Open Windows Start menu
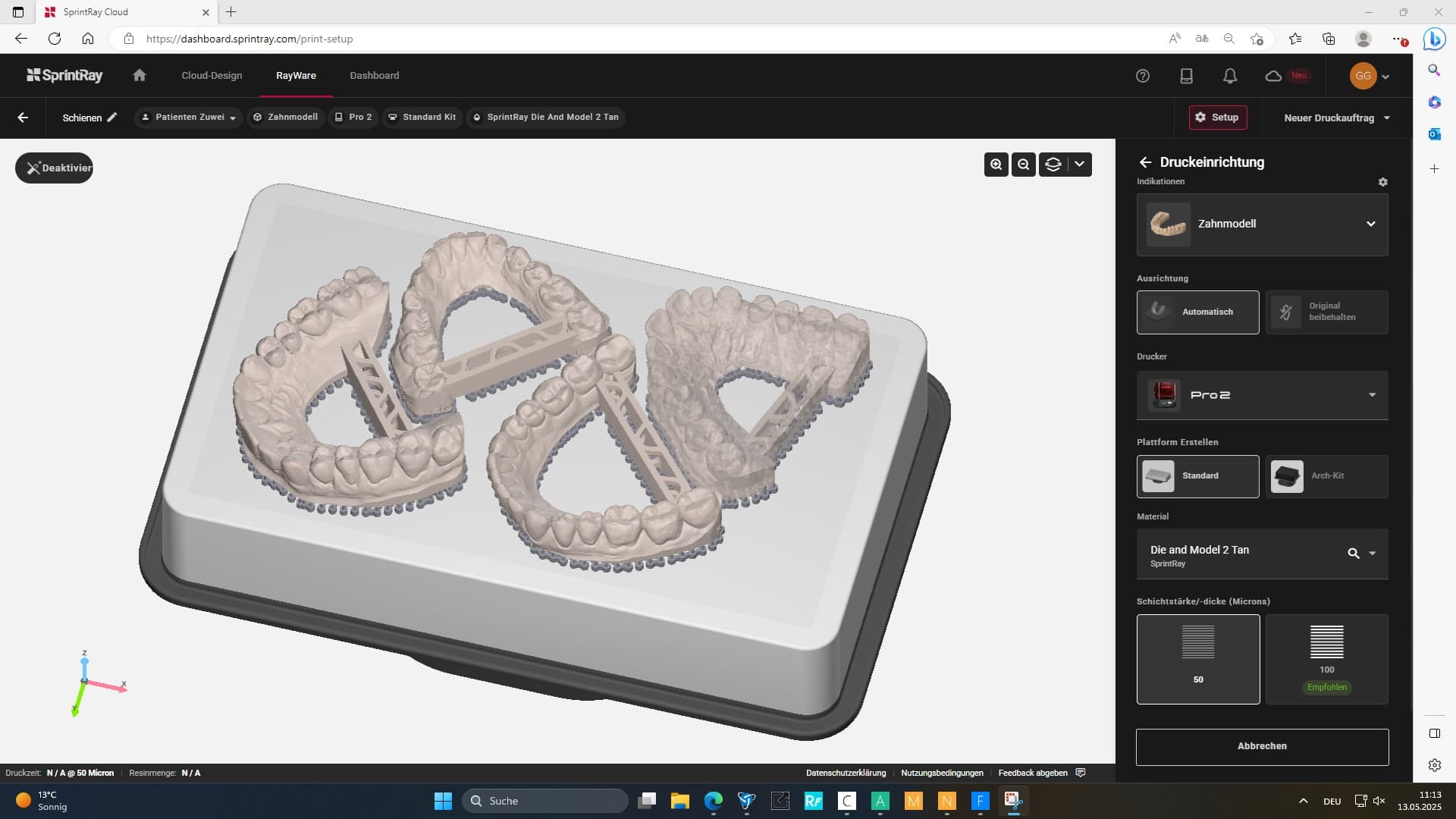 point(443,801)
